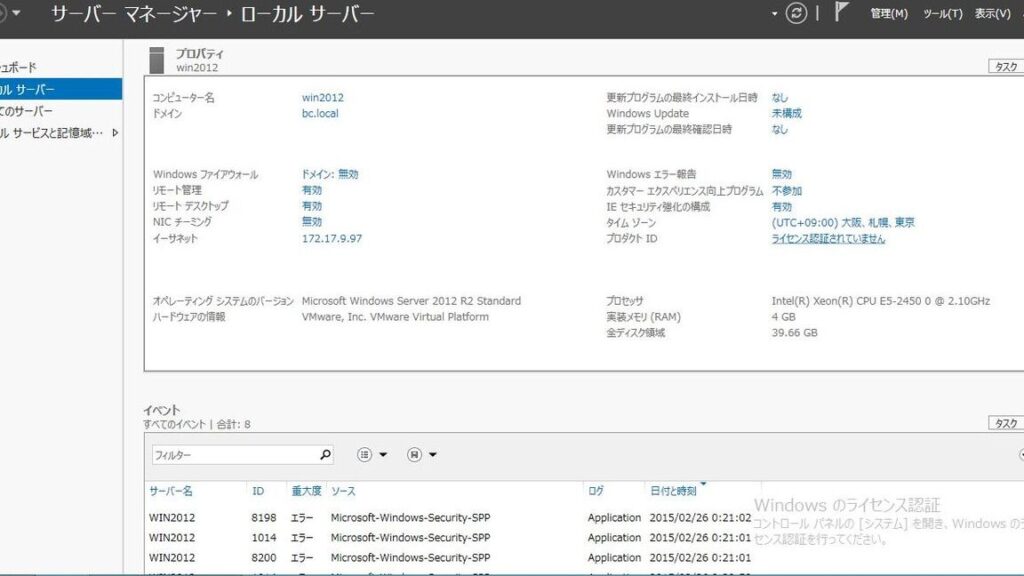Click Remote Management 有効 link

point(312,190)
